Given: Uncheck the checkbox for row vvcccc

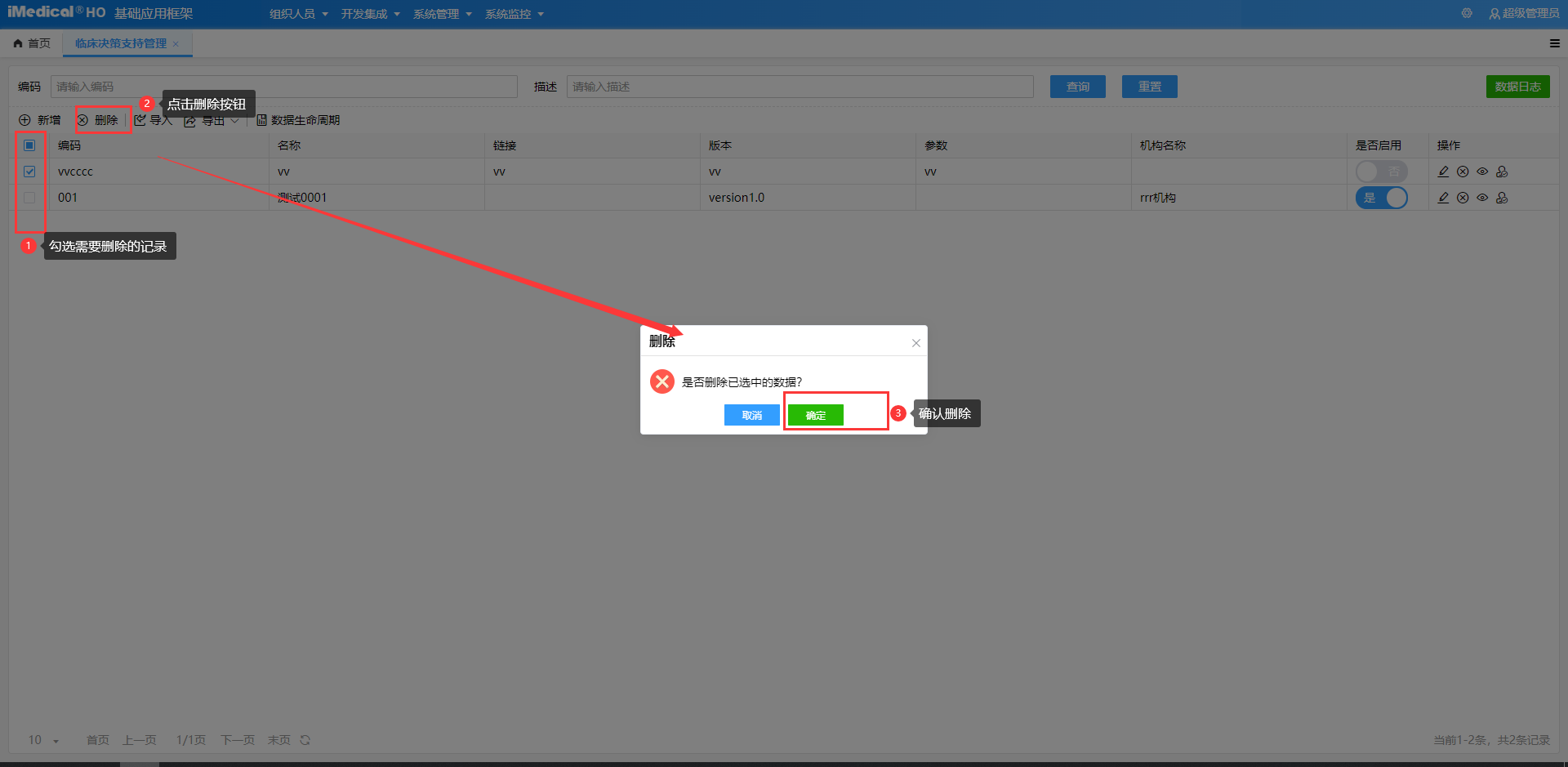Looking at the screenshot, I should [x=29, y=172].
